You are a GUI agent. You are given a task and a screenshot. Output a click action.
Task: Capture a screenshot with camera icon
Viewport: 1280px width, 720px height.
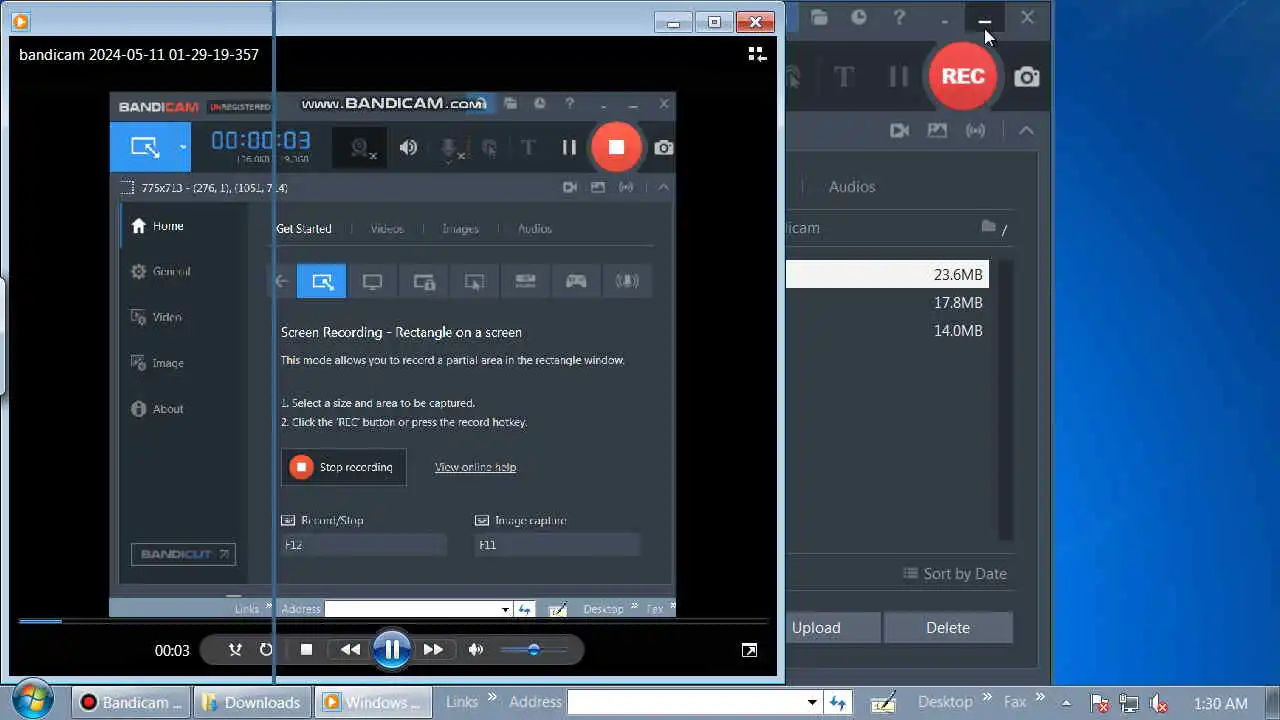(1027, 77)
